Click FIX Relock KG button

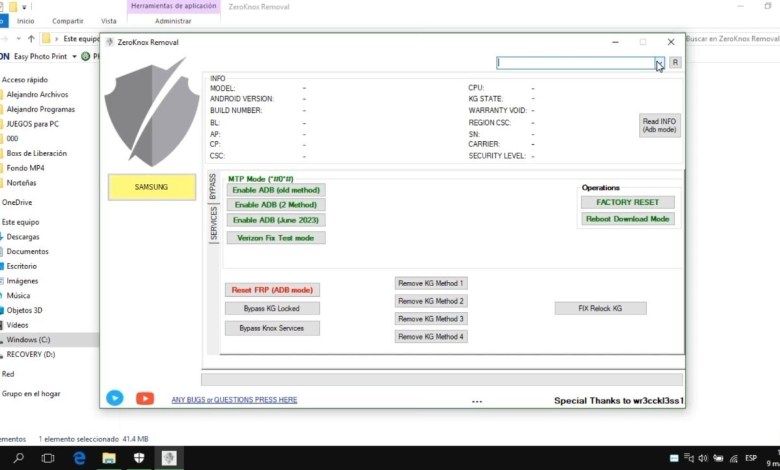coord(600,308)
